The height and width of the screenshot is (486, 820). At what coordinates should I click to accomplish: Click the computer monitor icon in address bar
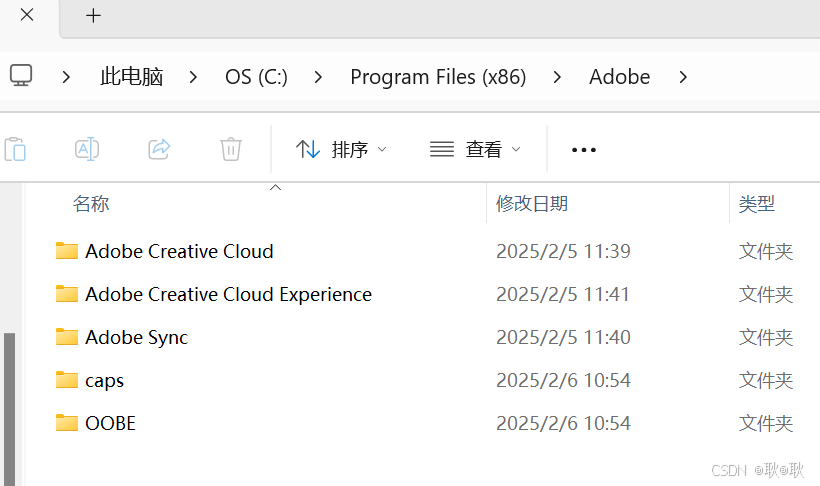(21, 76)
